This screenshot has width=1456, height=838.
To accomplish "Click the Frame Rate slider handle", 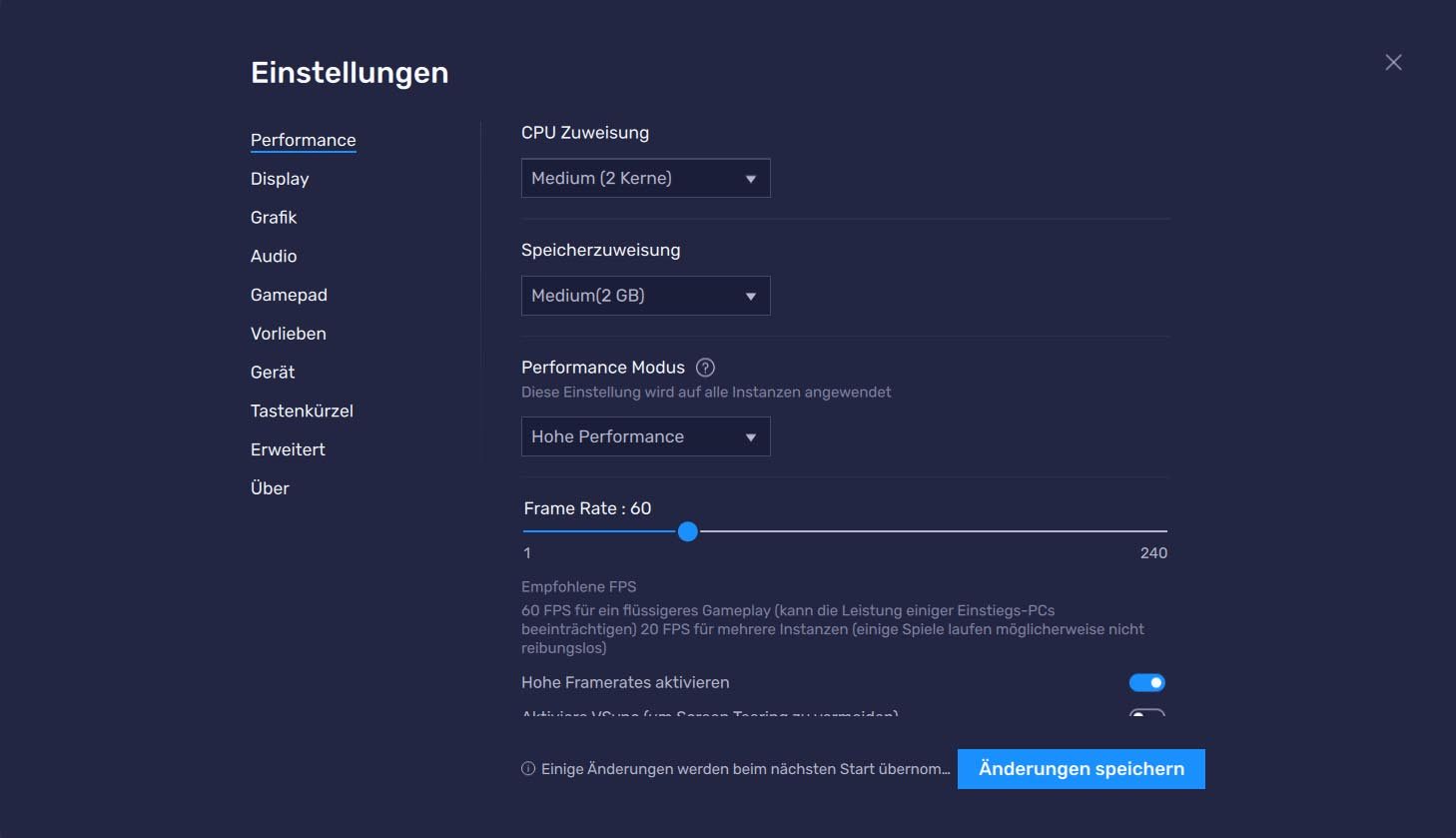I will (x=688, y=531).
